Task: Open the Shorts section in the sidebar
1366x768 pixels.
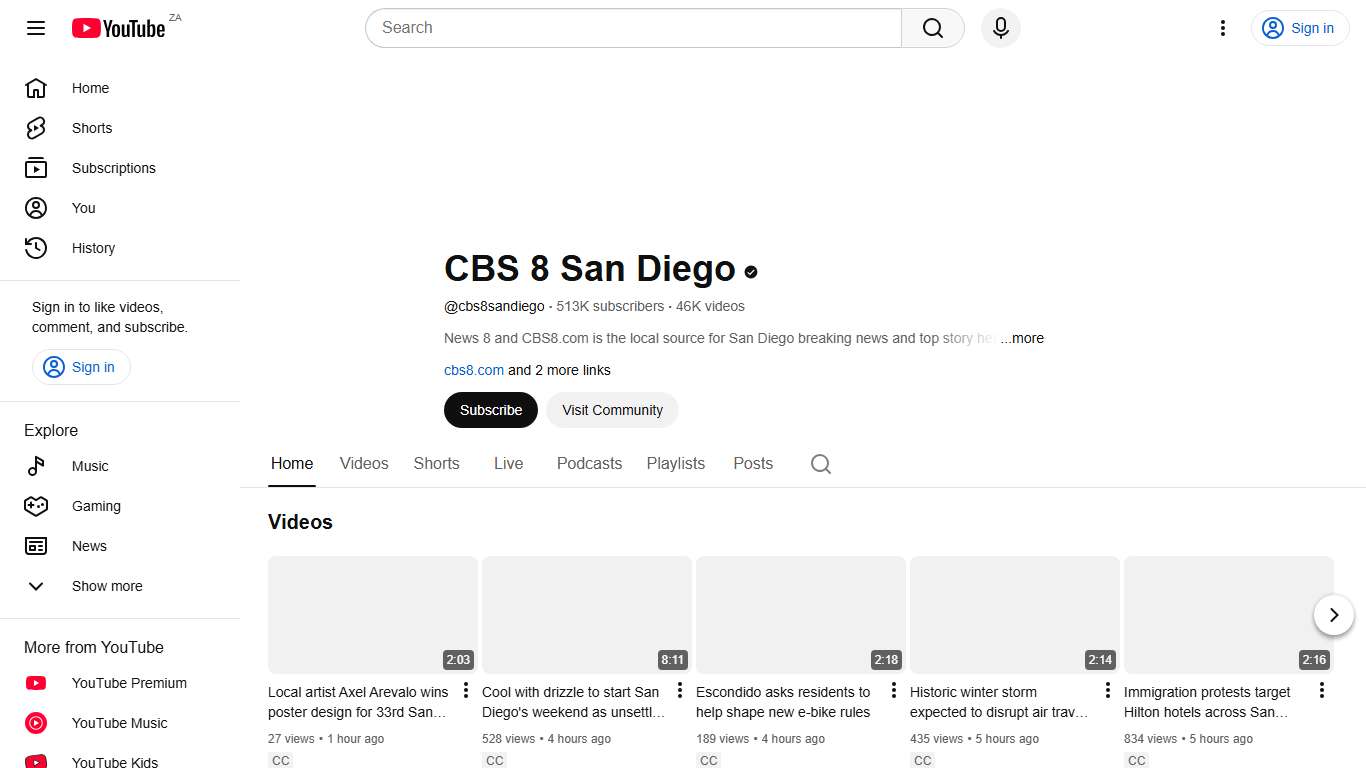Action: [91, 128]
